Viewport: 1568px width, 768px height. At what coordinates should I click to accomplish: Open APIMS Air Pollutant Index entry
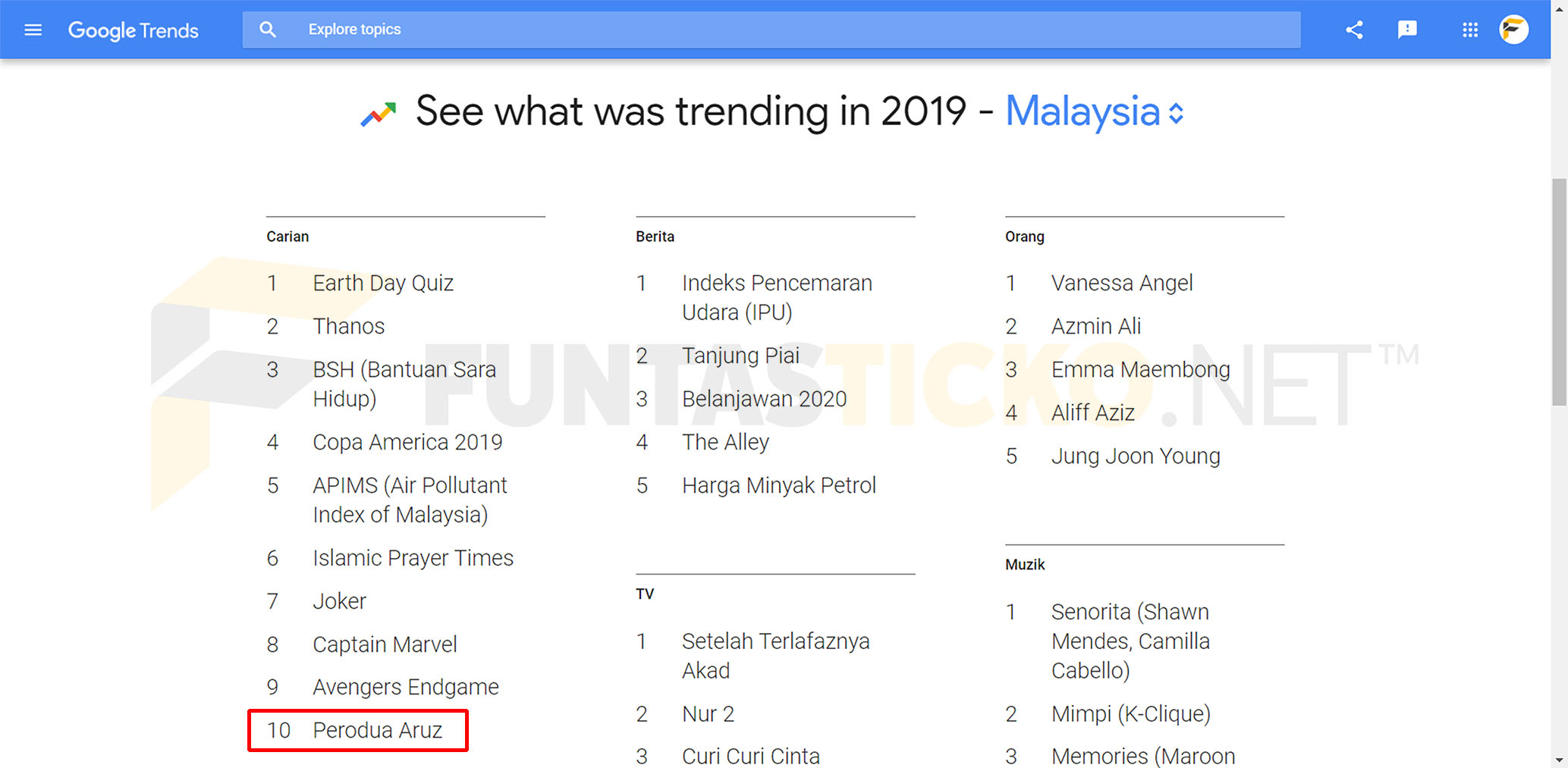coord(410,500)
